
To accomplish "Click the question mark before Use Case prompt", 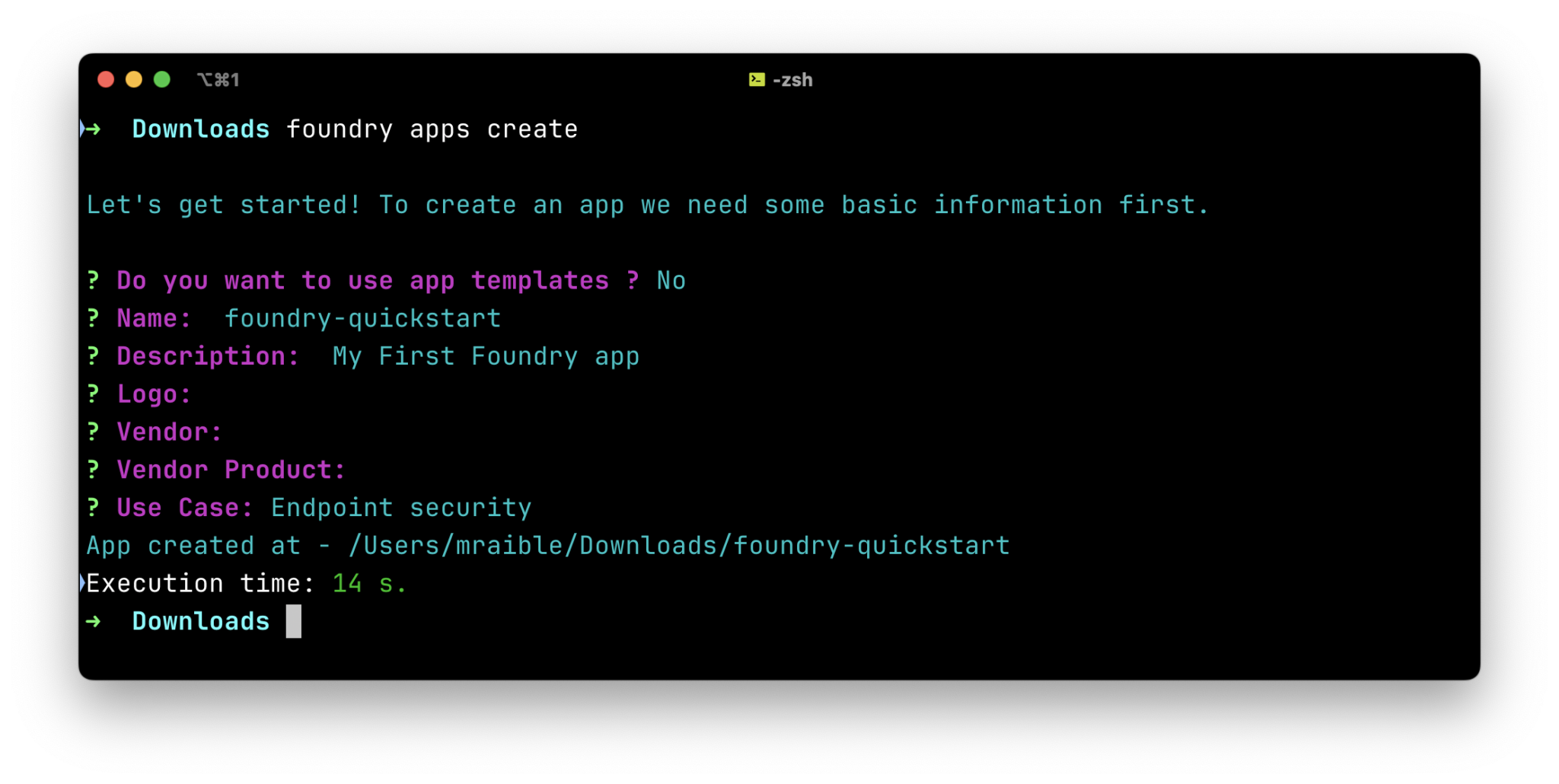I will 93,507.
